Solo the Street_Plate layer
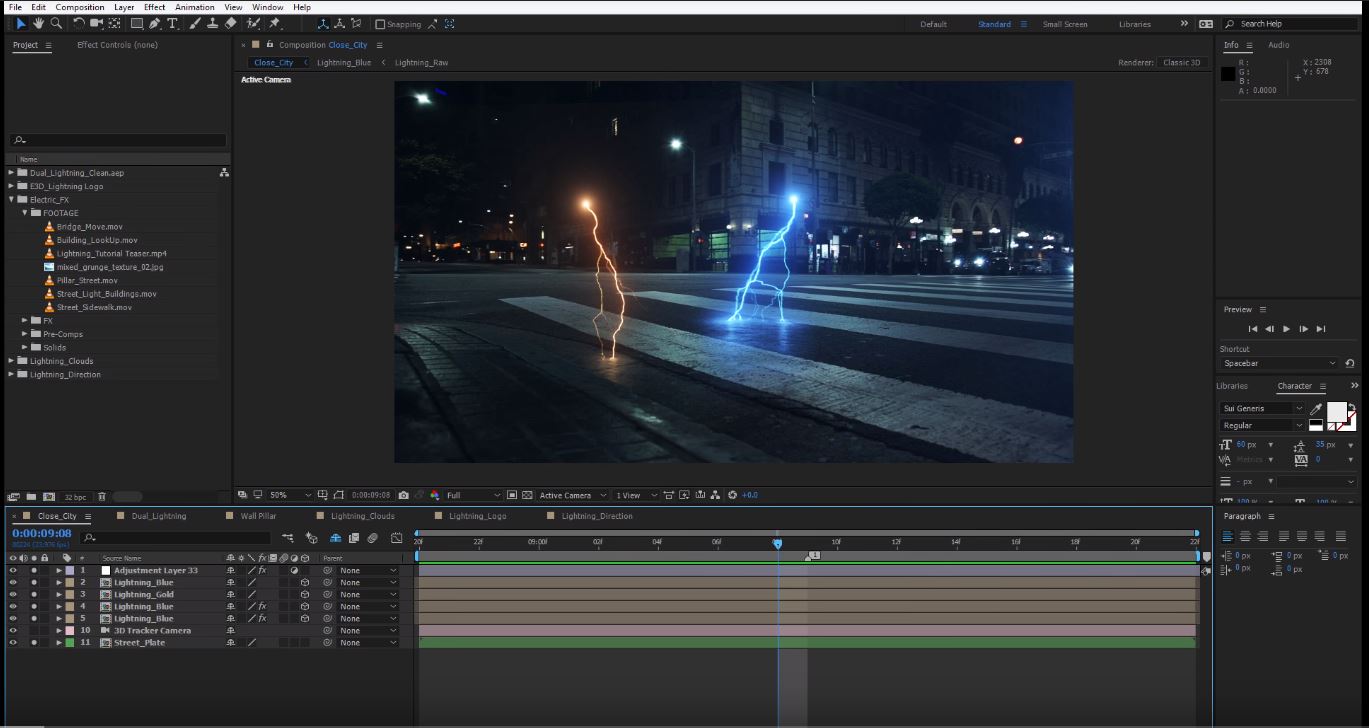 pos(34,642)
